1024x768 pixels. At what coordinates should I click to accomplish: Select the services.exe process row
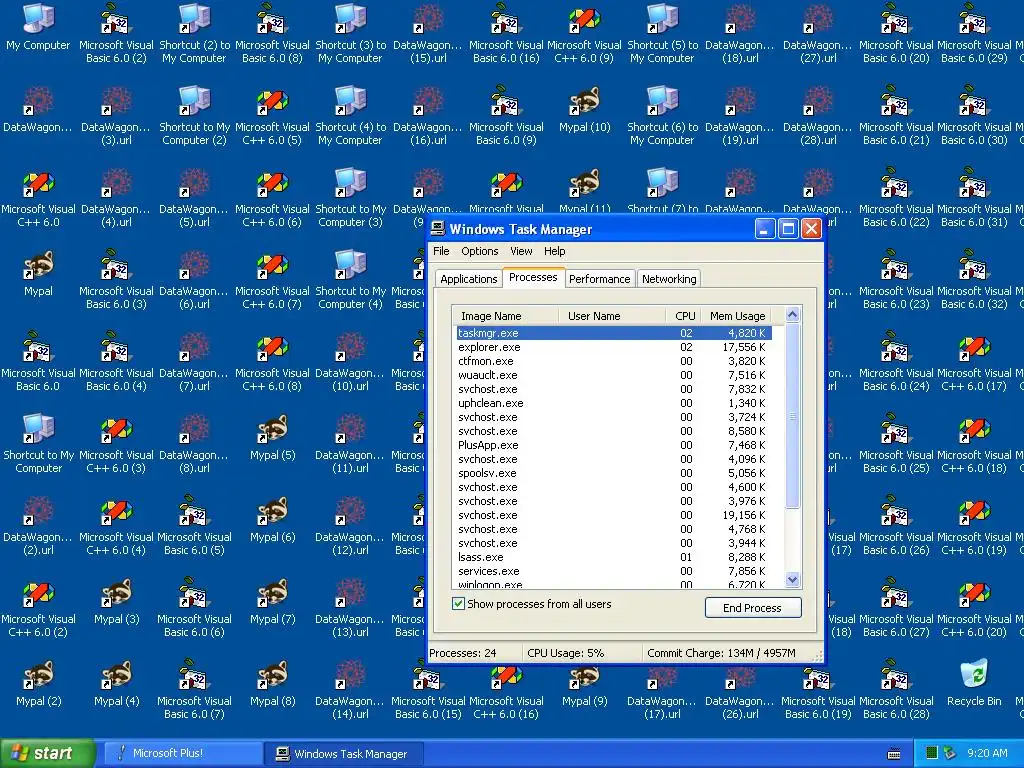[x=614, y=571]
